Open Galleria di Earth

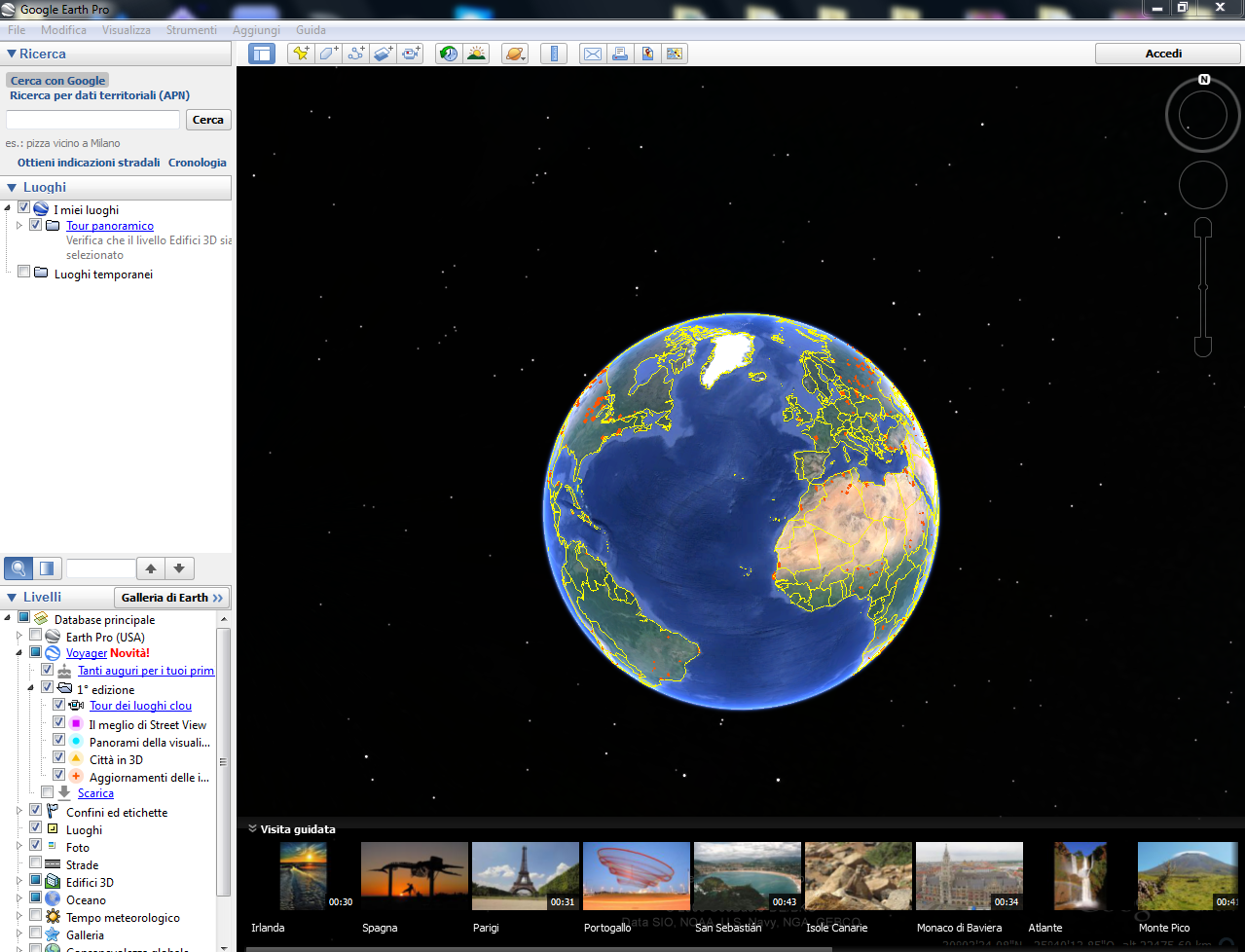[172, 598]
